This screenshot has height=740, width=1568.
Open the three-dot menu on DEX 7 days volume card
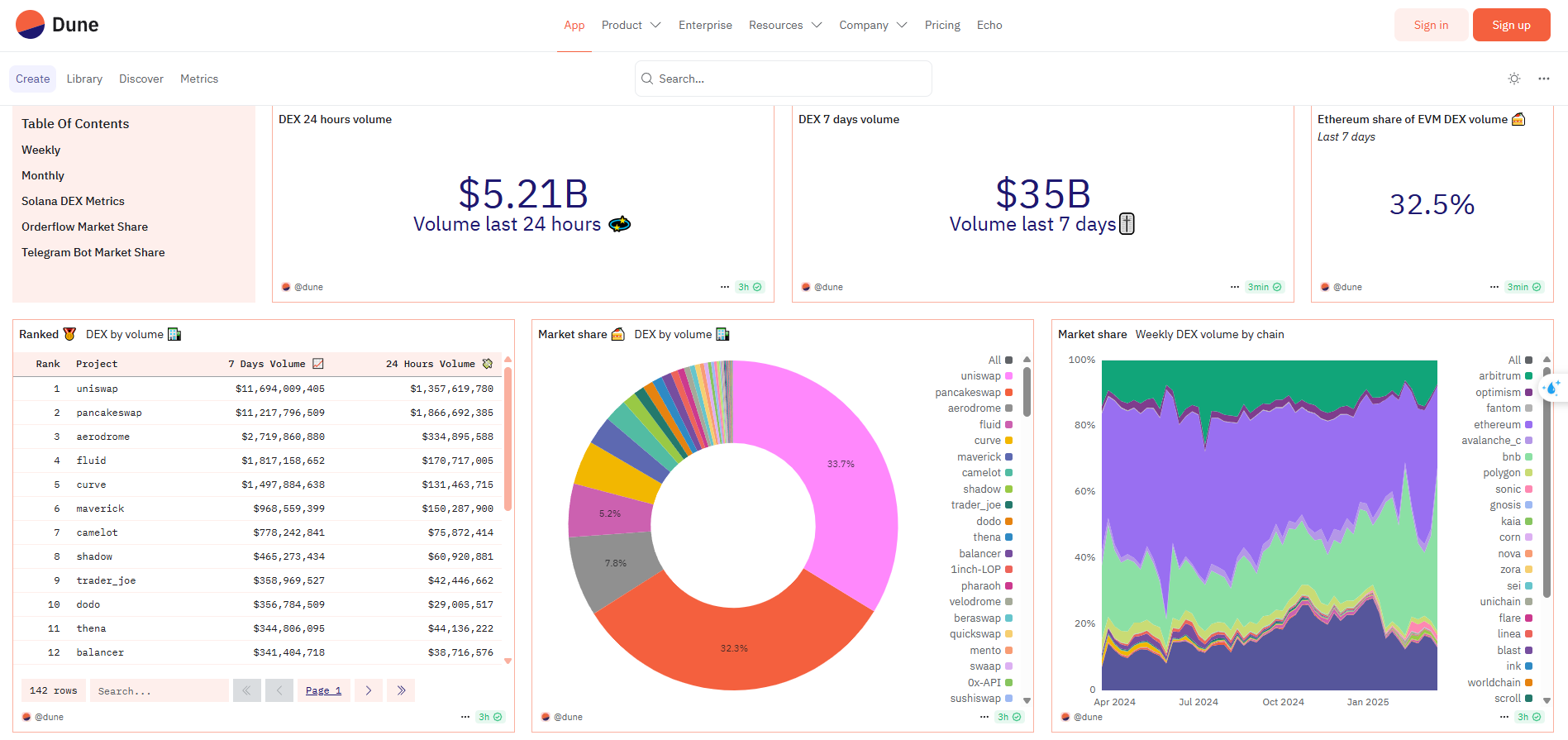coord(1235,287)
